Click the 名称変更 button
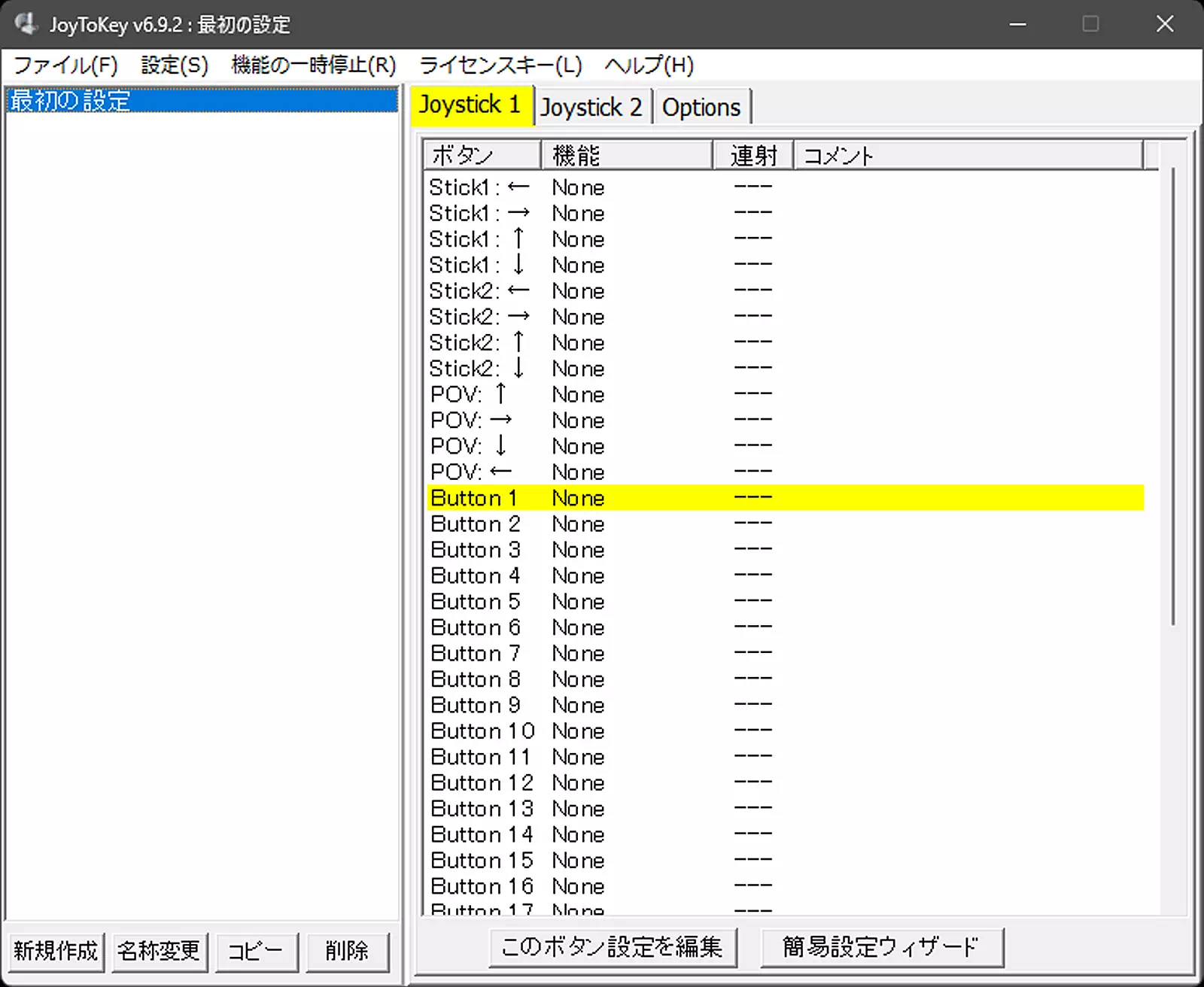 [159, 952]
